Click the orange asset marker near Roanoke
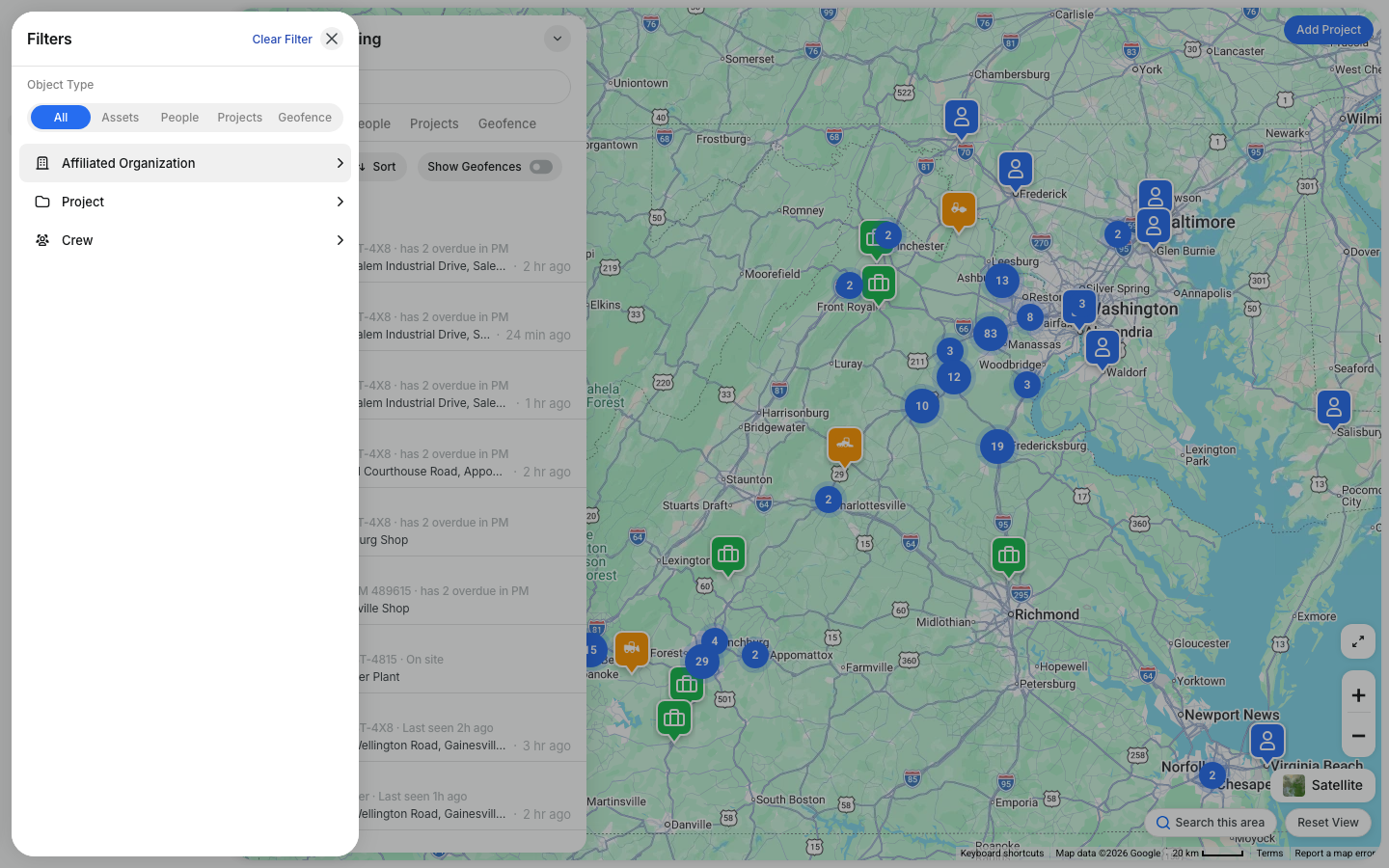This screenshot has width=1389, height=868. tap(632, 650)
